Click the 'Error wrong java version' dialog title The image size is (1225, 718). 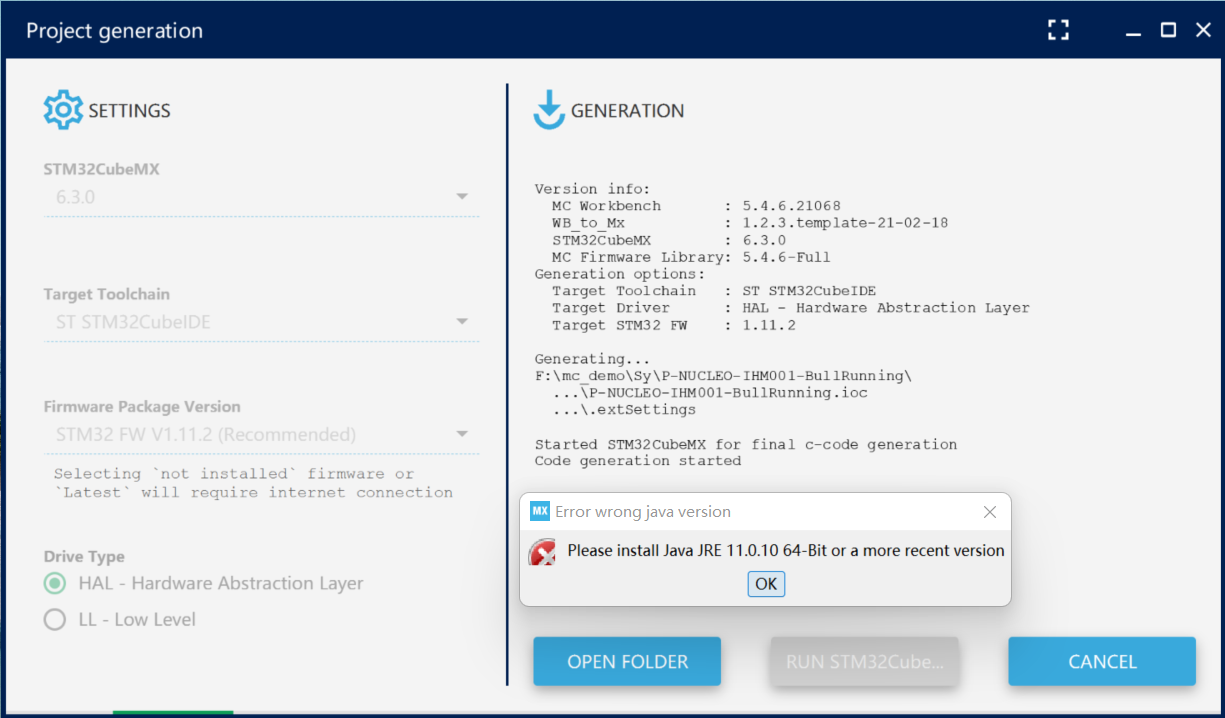point(643,511)
